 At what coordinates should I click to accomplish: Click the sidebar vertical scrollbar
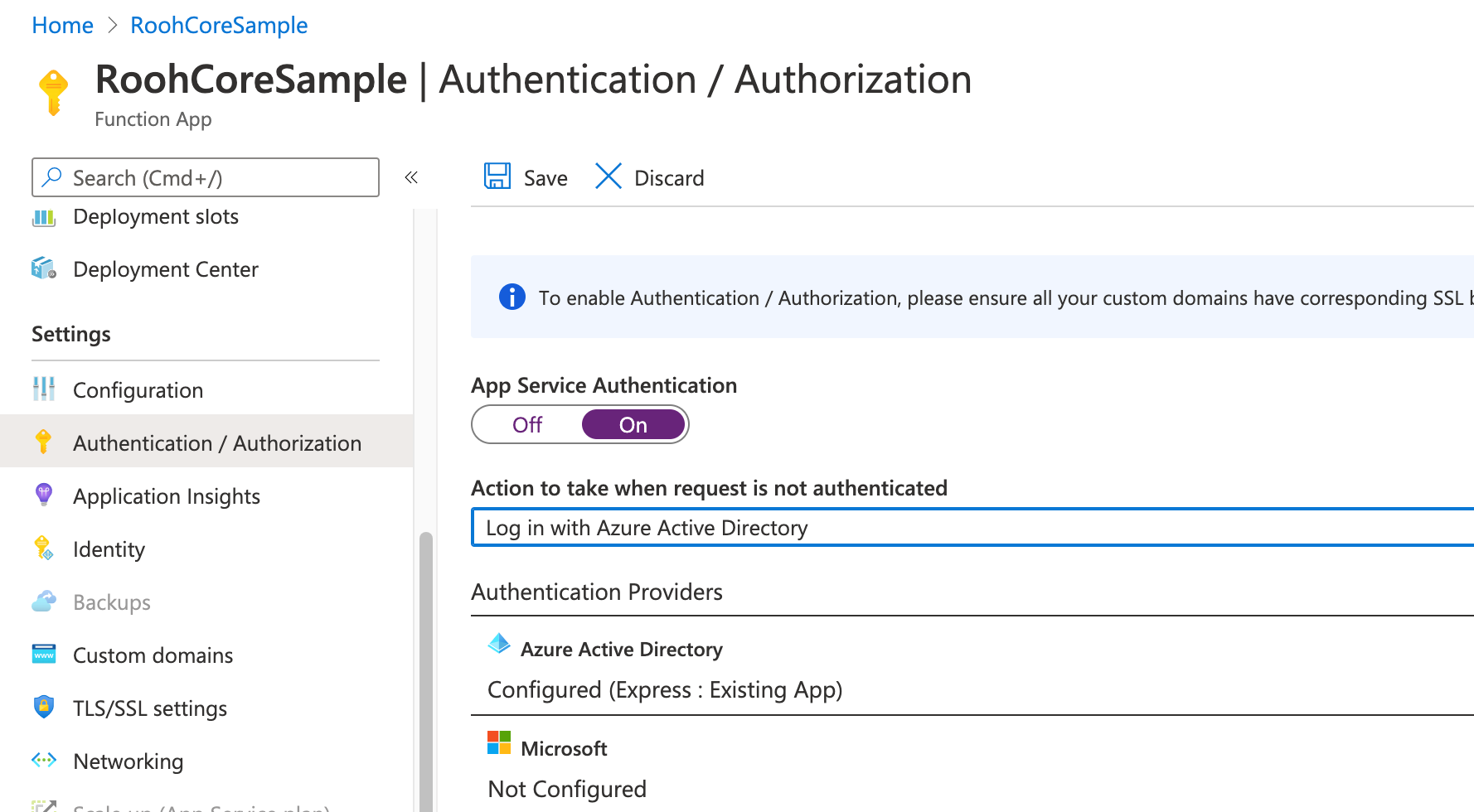coord(426,663)
